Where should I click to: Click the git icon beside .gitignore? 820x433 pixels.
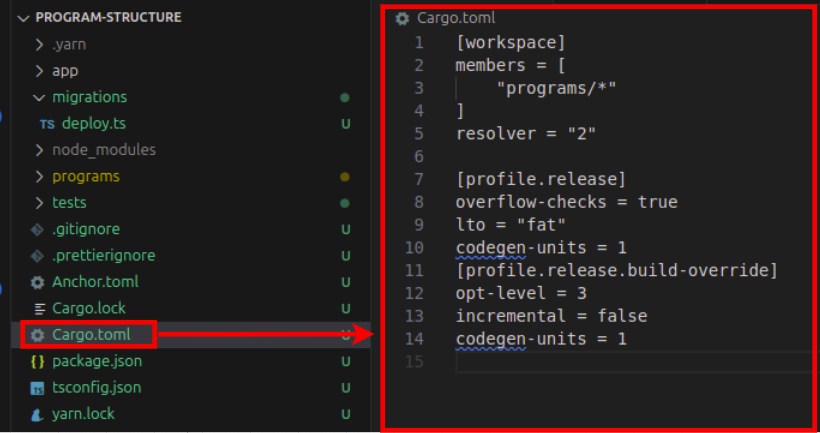pos(37,229)
